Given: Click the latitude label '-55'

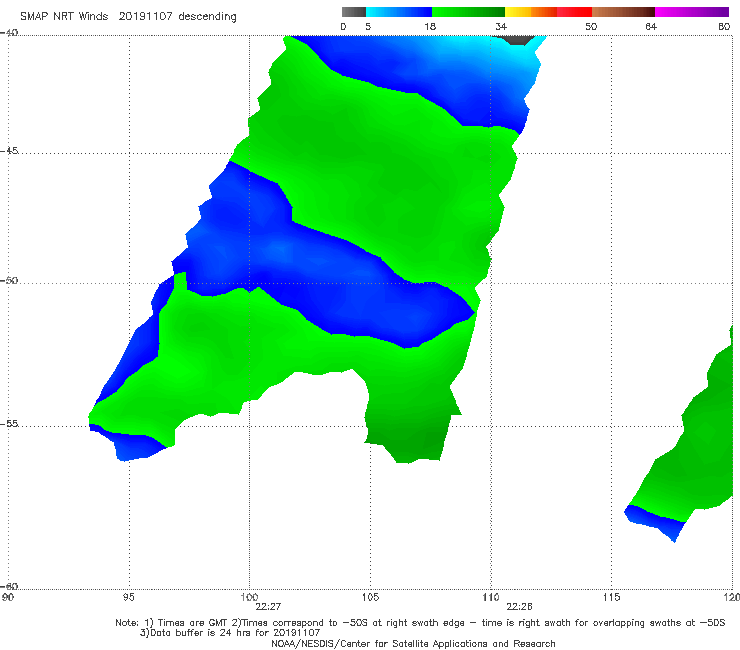Looking at the screenshot, I should (x=9, y=423).
